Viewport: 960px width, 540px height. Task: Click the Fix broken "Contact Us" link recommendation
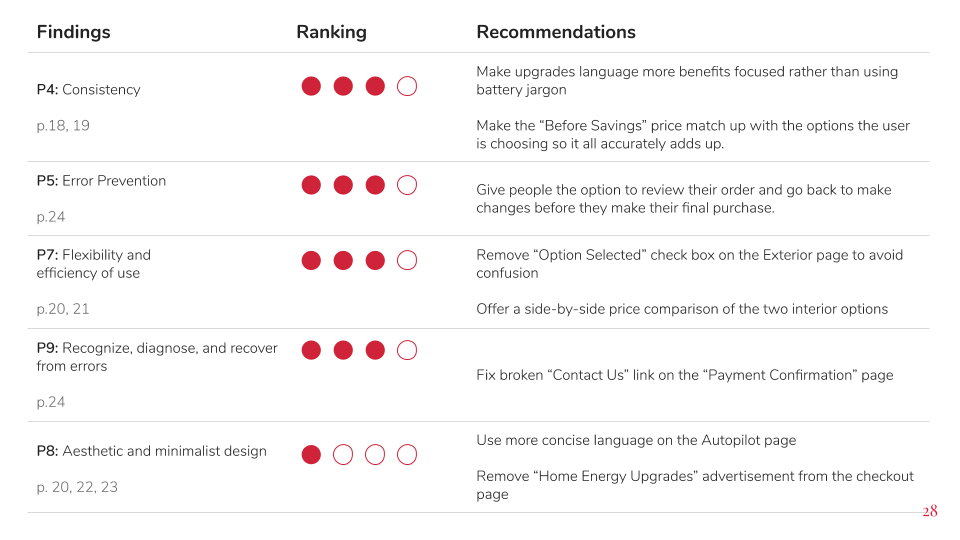[x=684, y=375]
